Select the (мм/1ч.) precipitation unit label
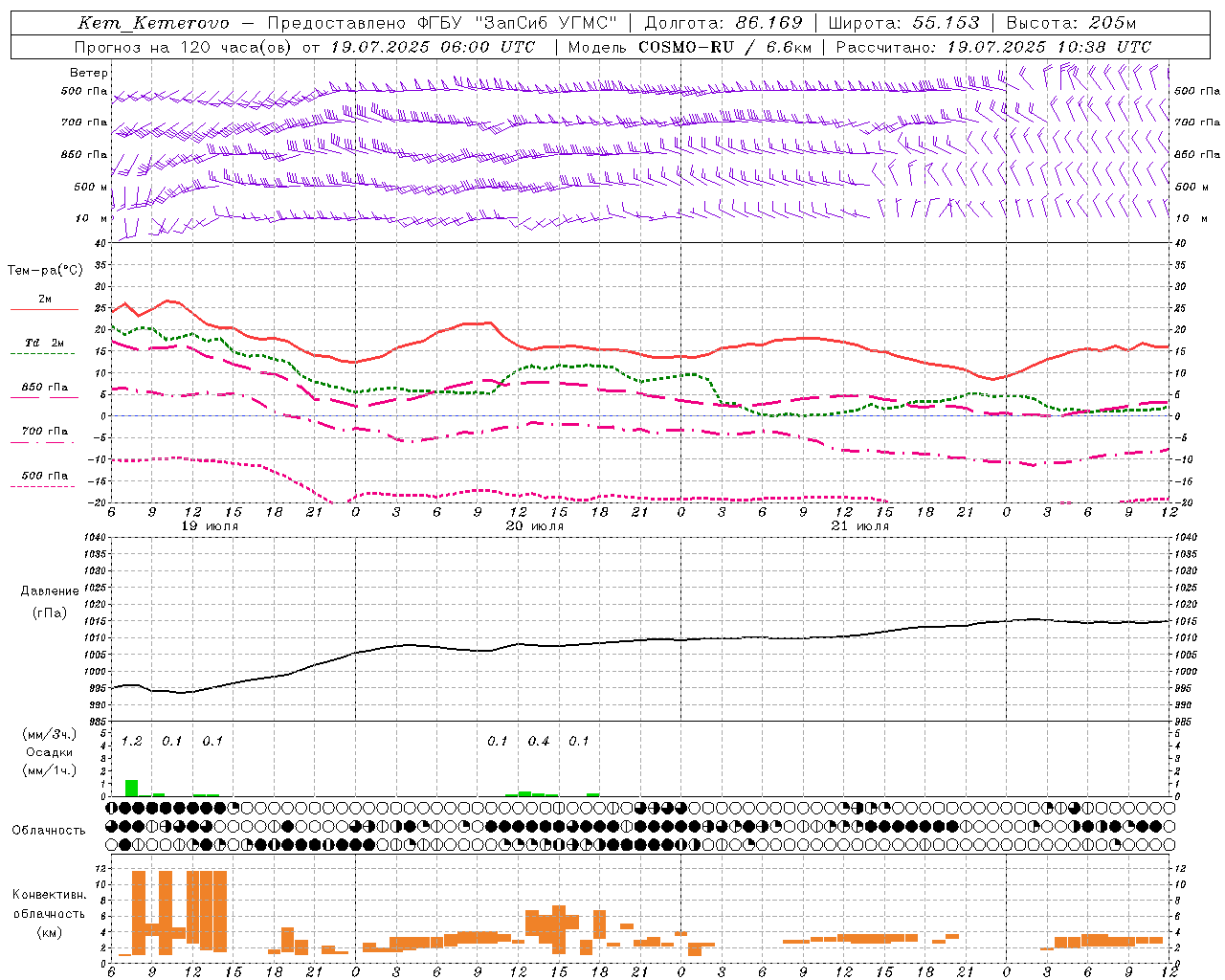This screenshot has width=1225, height=980. [50, 770]
